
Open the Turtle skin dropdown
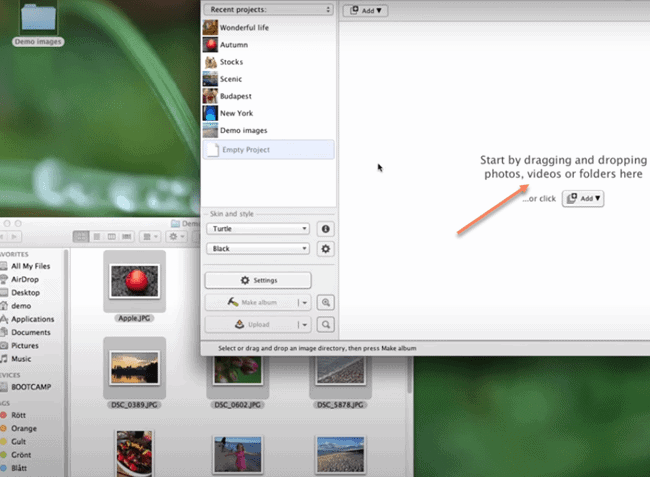(258, 229)
